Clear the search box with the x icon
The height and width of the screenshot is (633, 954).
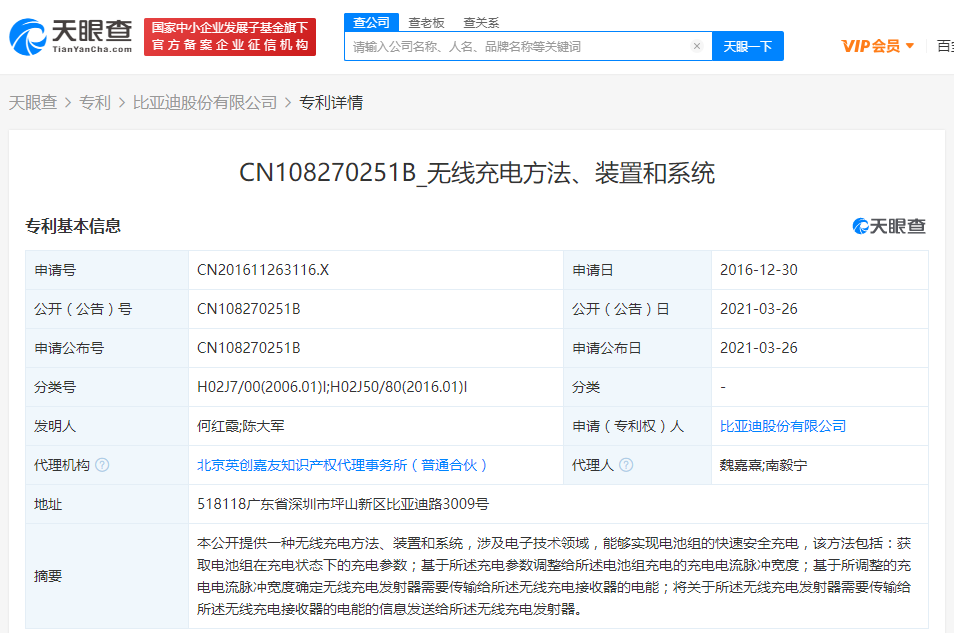(x=697, y=46)
